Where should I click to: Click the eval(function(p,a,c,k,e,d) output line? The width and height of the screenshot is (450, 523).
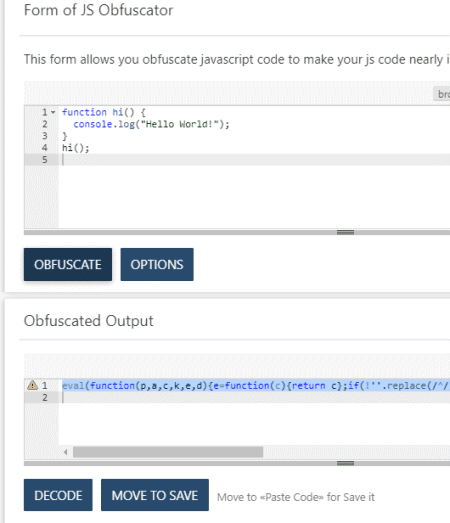[256, 386]
